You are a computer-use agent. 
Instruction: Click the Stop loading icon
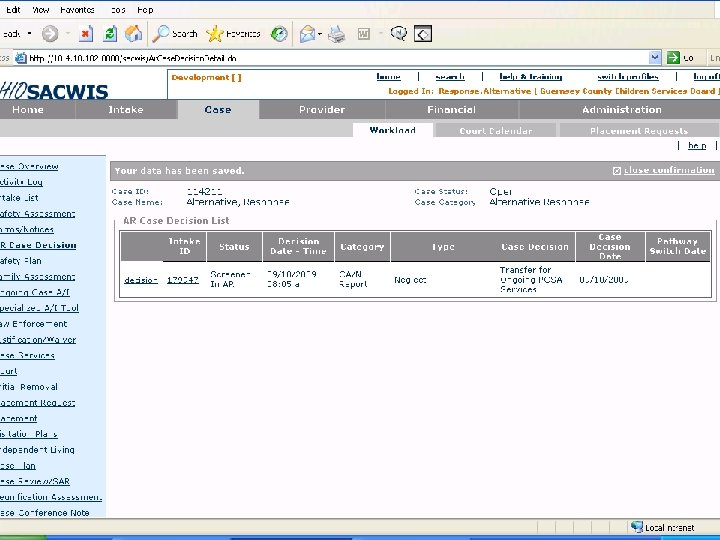[x=86, y=34]
